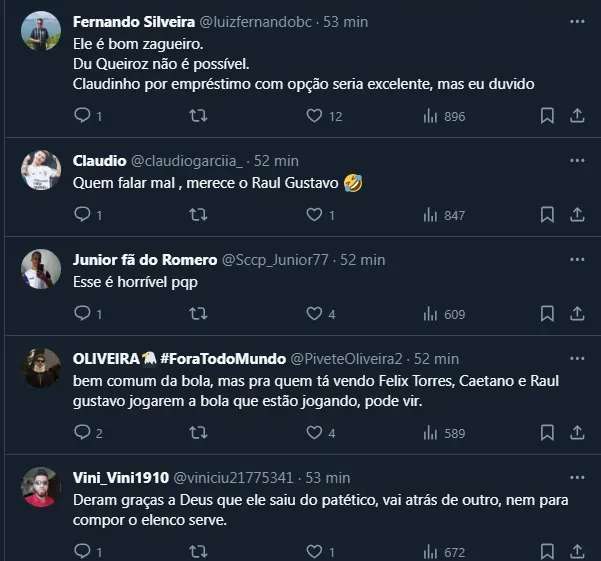Image resolution: width=601 pixels, height=561 pixels.
Task: Reply to Fernando Silveira's tweet
Action: [x=83, y=116]
